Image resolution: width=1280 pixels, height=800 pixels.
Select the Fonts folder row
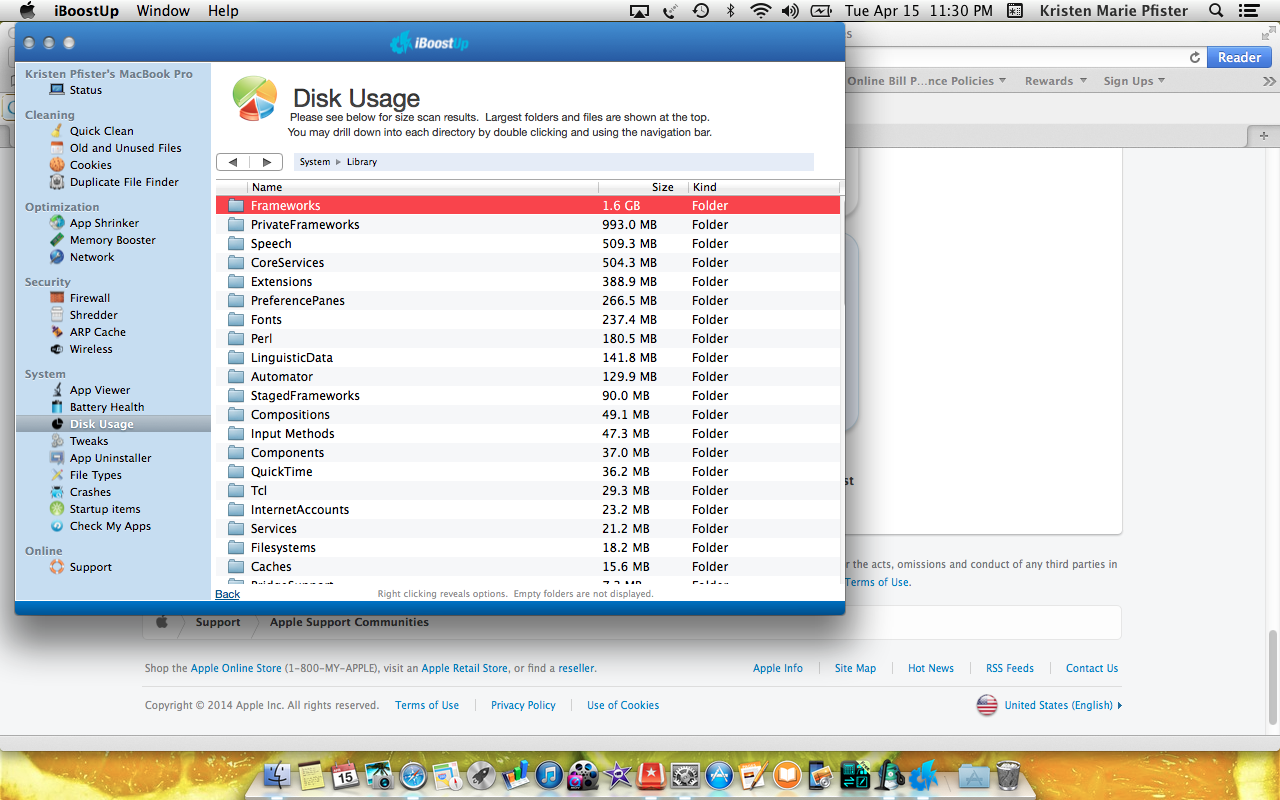pyautogui.click(x=528, y=320)
